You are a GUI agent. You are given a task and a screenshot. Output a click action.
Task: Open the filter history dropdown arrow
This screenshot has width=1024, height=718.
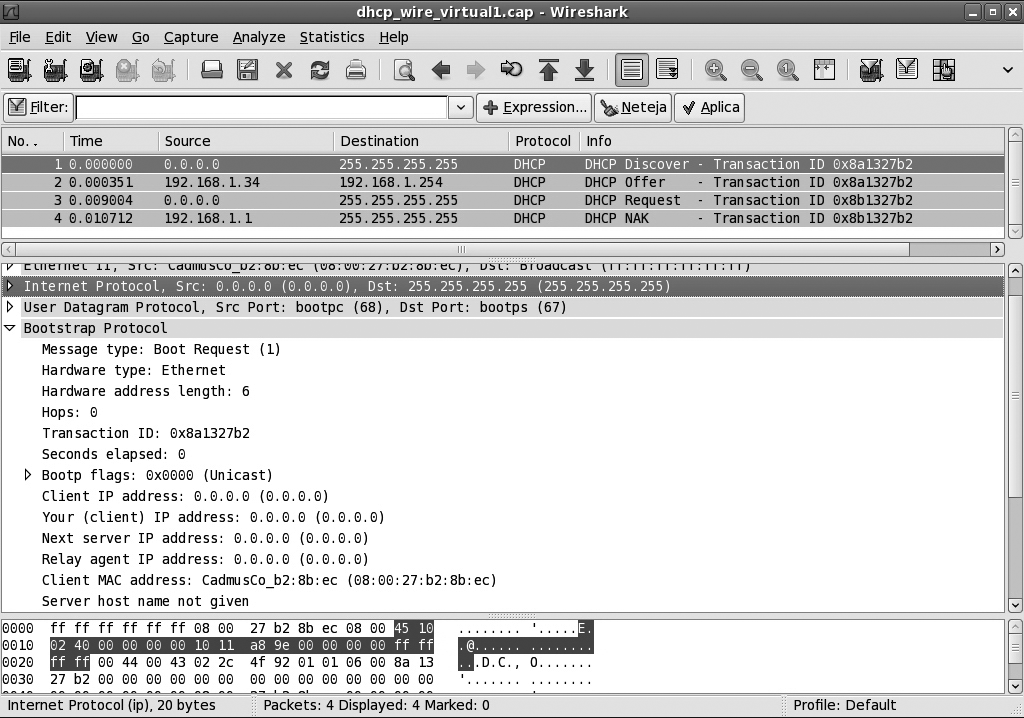(460, 108)
